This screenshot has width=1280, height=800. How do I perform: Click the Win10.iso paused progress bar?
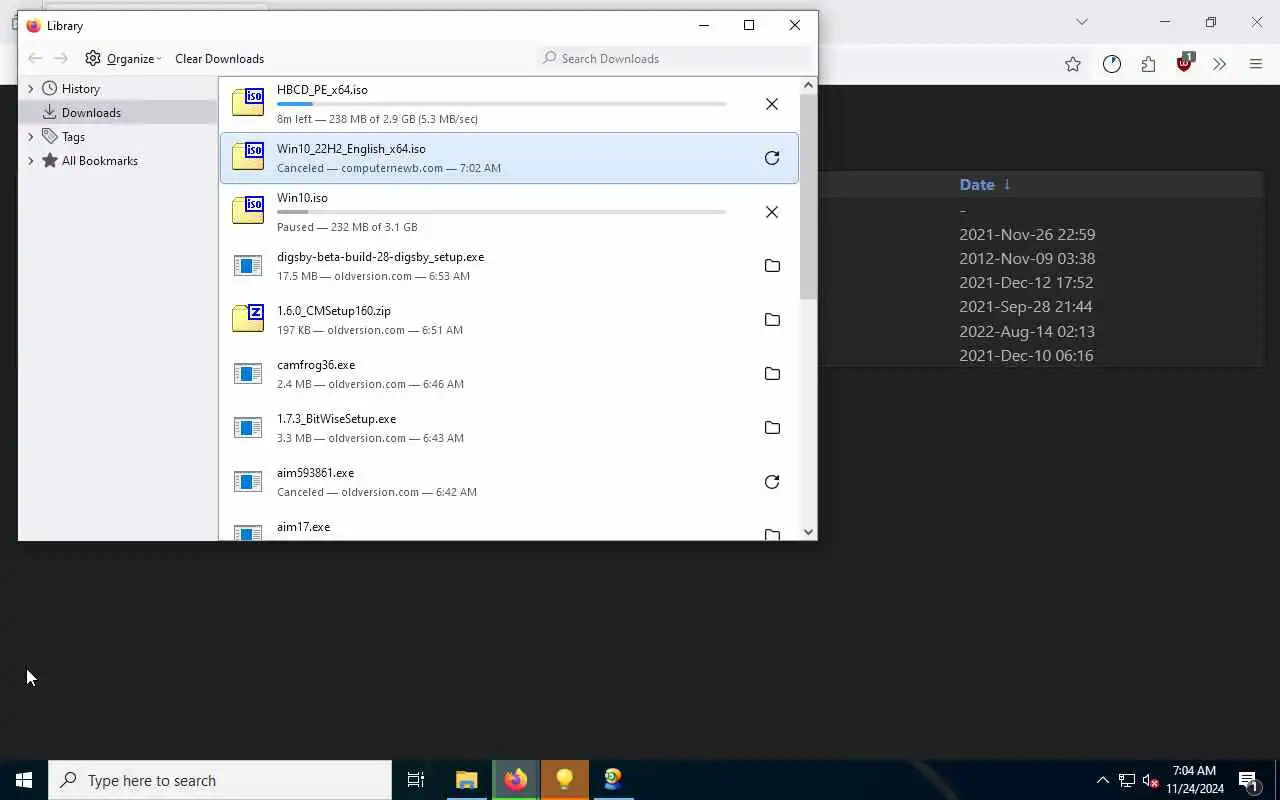pos(501,212)
